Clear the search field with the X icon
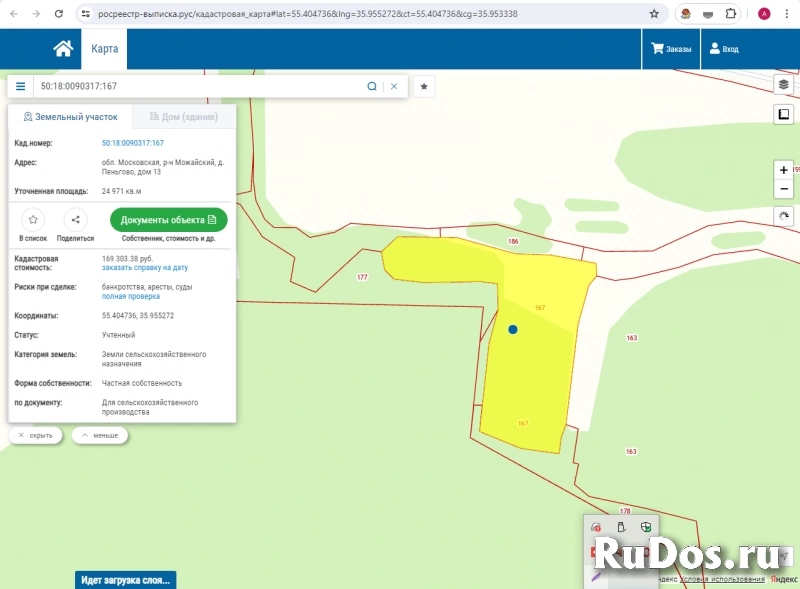 click(x=394, y=87)
